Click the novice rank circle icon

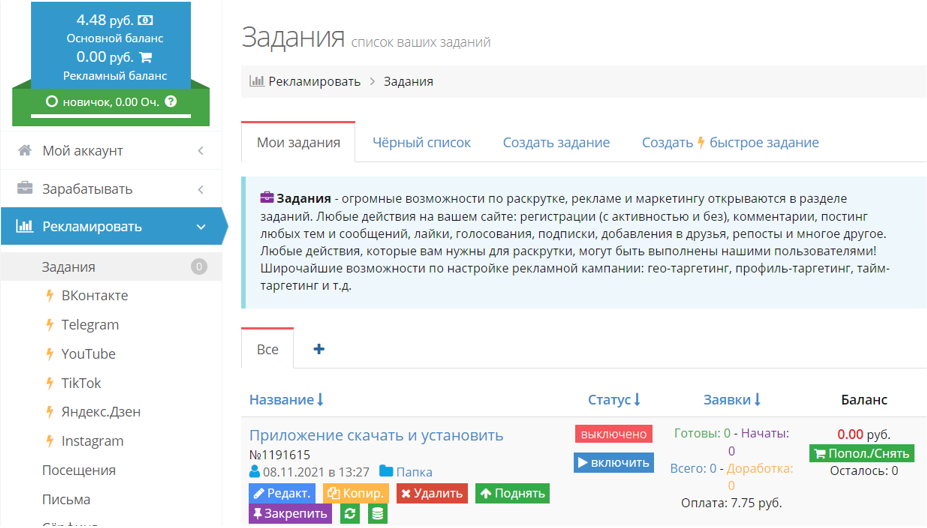click(x=51, y=101)
